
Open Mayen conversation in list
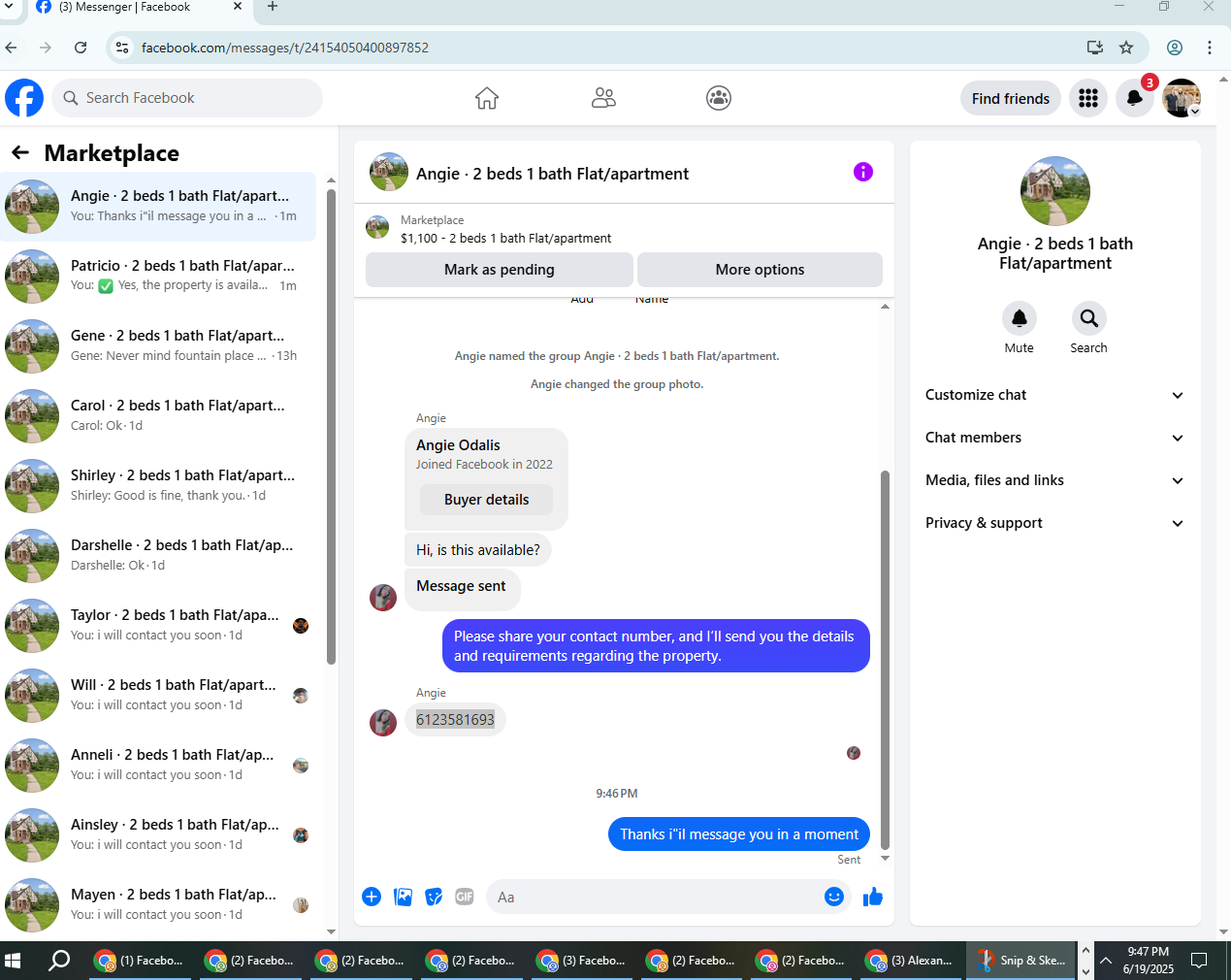159,904
